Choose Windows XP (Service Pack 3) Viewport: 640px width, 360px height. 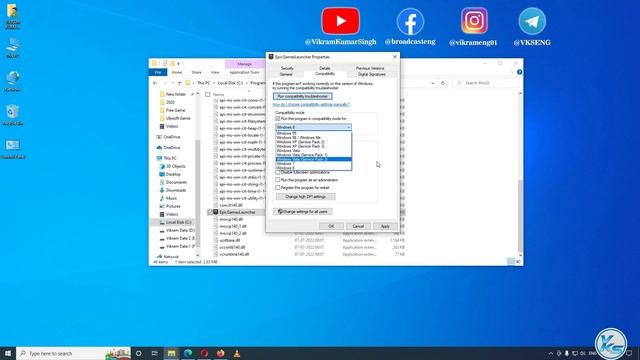click(x=313, y=146)
